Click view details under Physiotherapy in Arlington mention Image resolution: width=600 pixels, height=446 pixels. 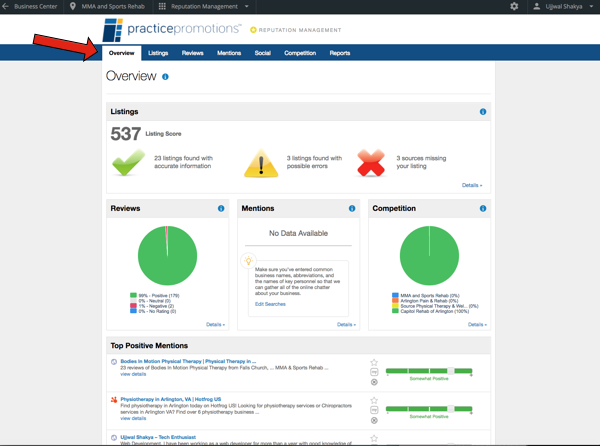pos(133,418)
